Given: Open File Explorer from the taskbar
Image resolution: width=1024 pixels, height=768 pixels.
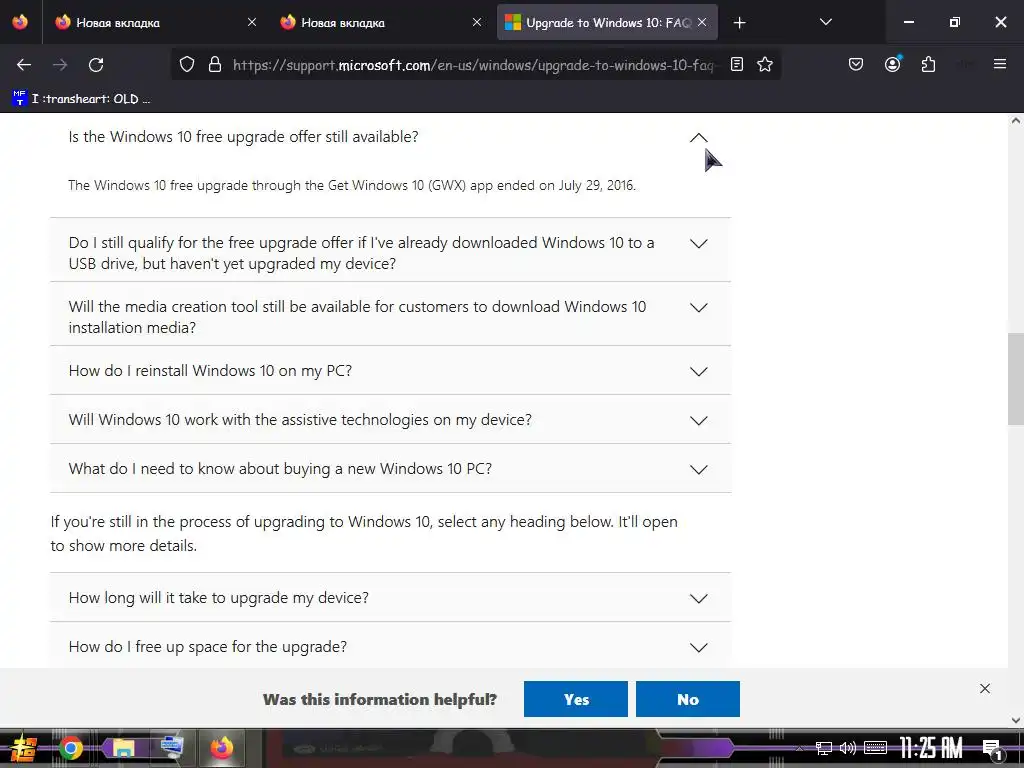Looking at the screenshot, I should coord(123,748).
